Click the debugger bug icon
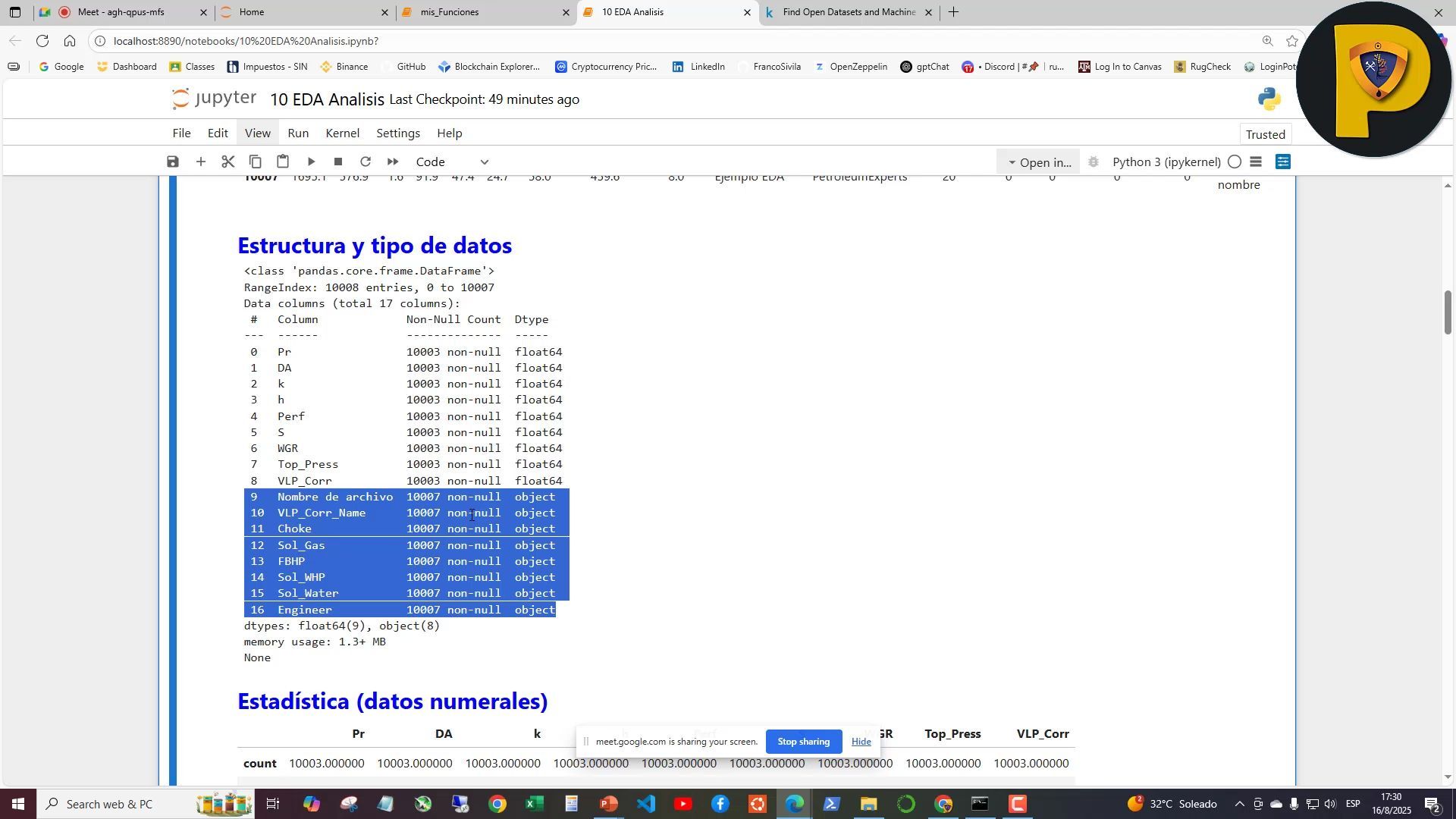1456x819 pixels. click(1093, 162)
